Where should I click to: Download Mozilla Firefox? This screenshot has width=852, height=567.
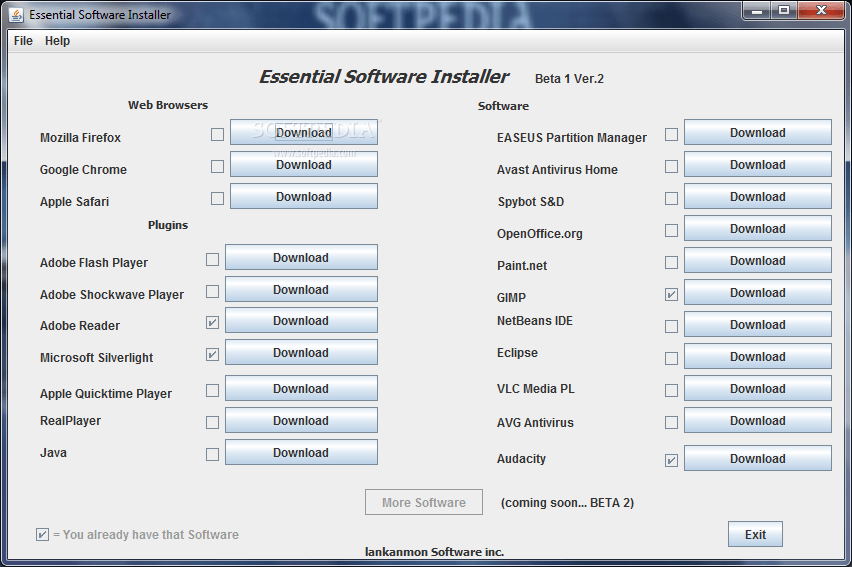click(304, 132)
